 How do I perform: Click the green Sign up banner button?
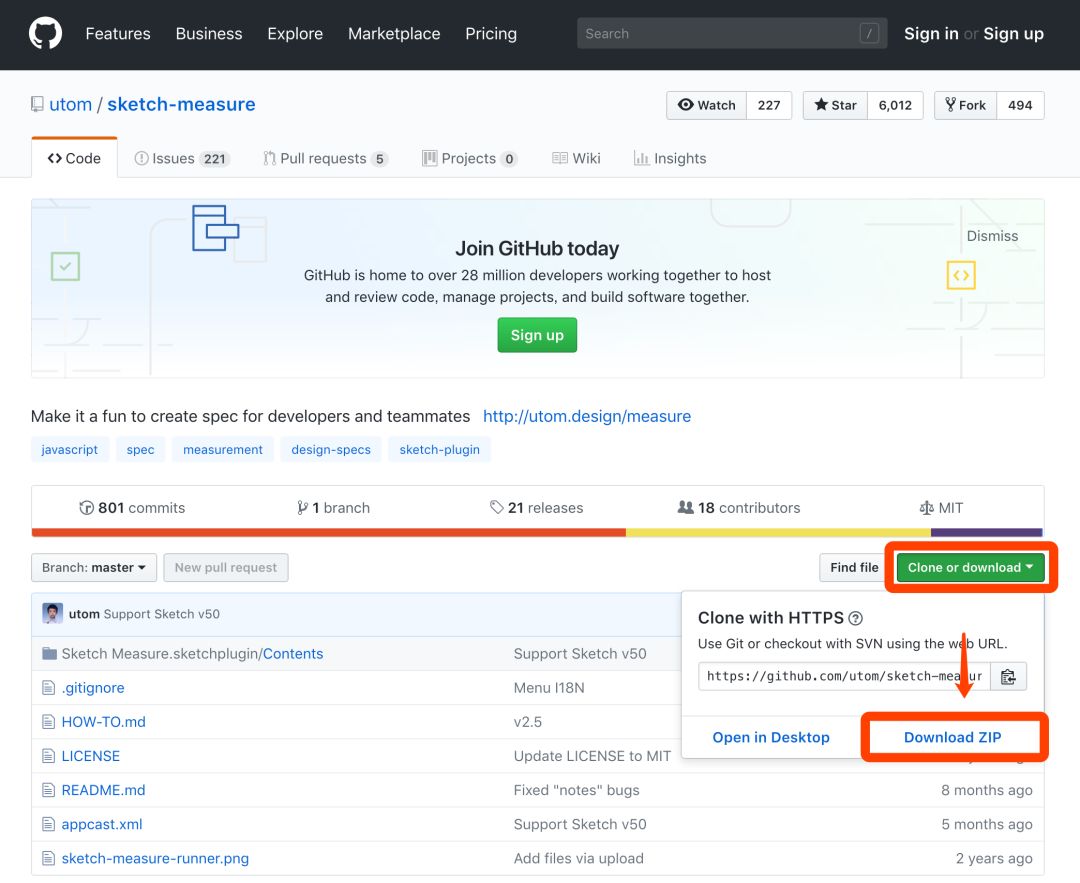pyautogui.click(x=537, y=335)
